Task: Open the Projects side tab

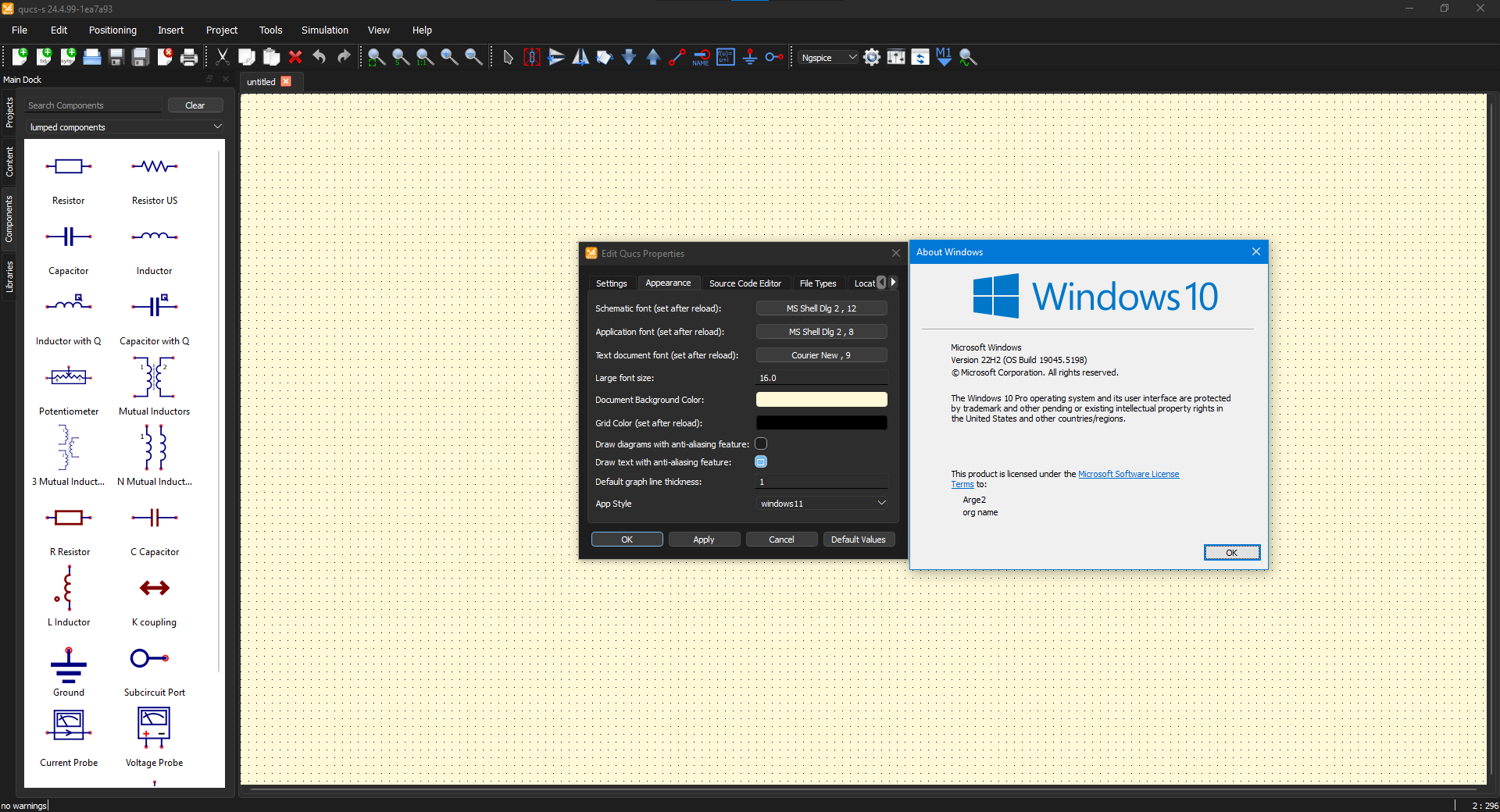Action: pyautogui.click(x=9, y=112)
